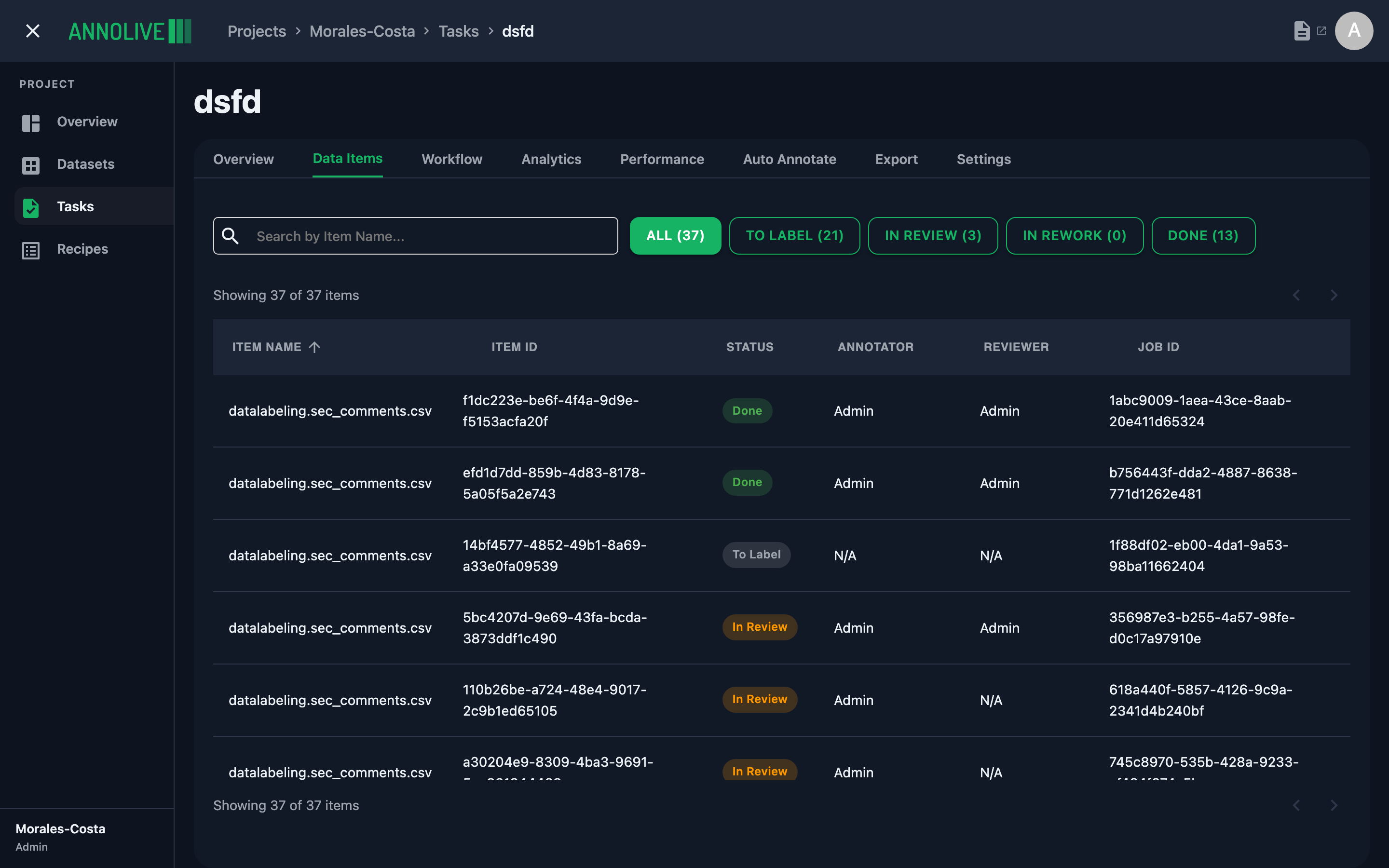Click Done badge in efd1d7dd row
This screenshot has height=868, width=1389.
click(747, 482)
